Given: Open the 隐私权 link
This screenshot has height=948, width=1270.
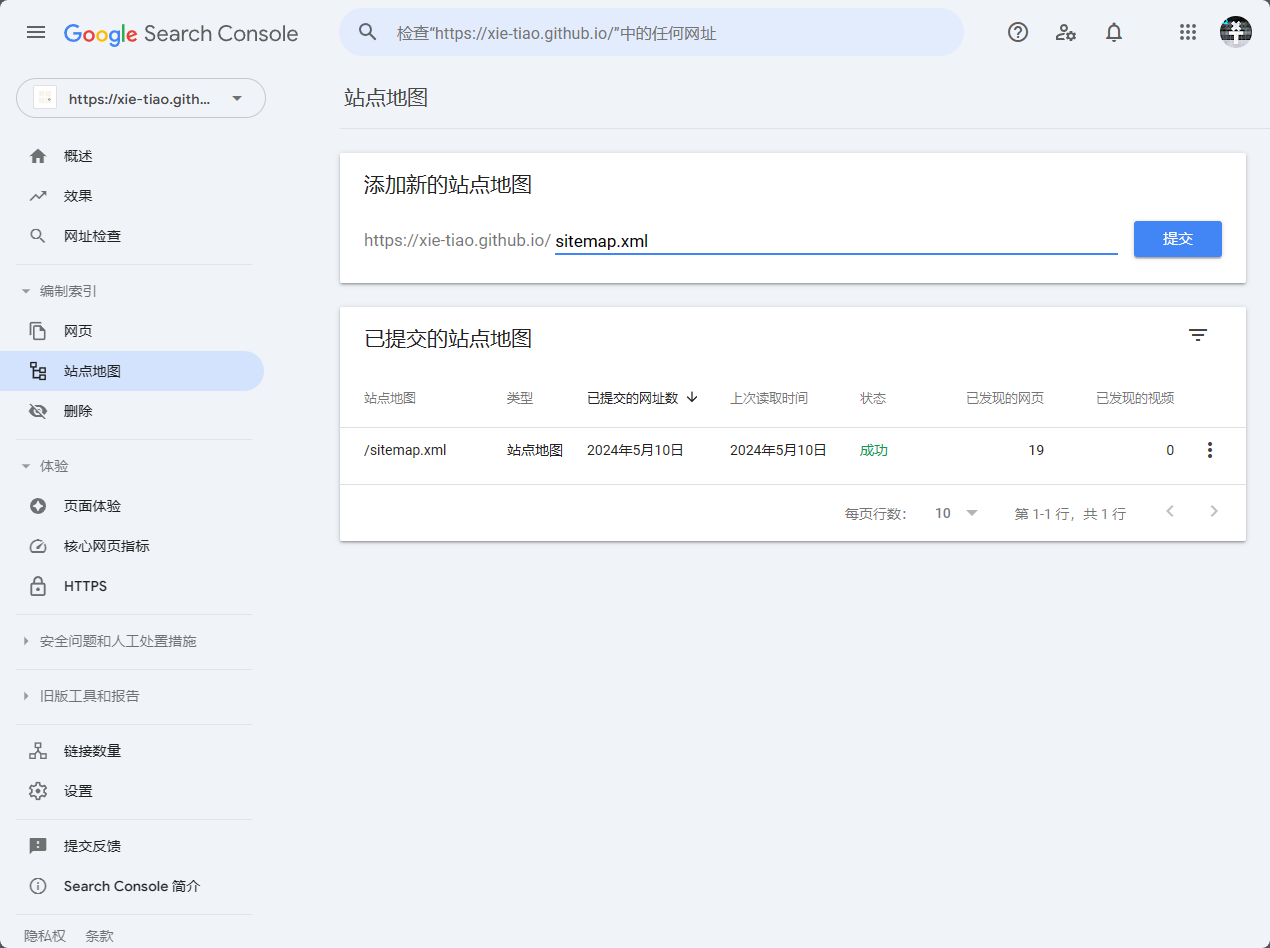Looking at the screenshot, I should (45, 936).
